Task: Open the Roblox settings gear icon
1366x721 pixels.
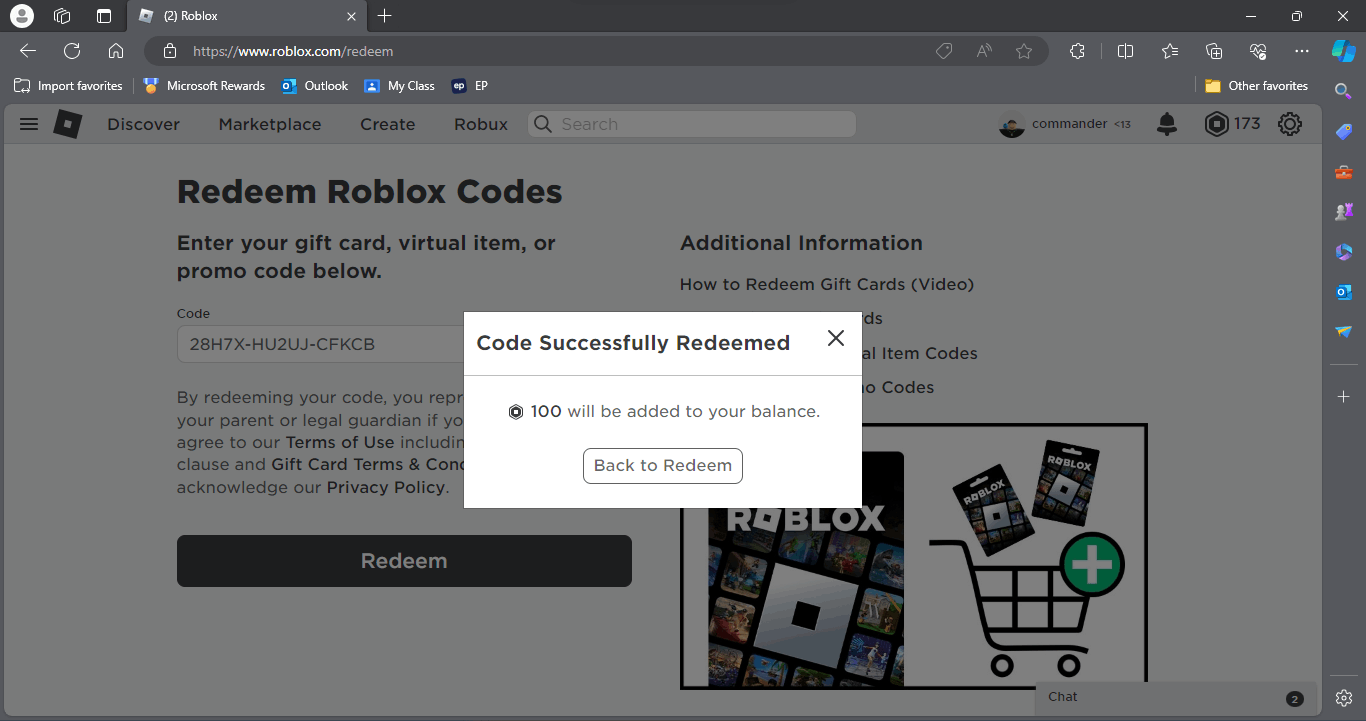Action: click(x=1290, y=124)
